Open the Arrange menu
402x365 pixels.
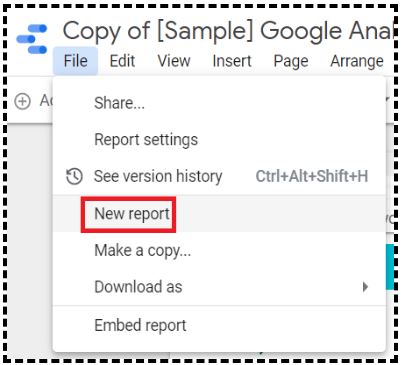357,61
